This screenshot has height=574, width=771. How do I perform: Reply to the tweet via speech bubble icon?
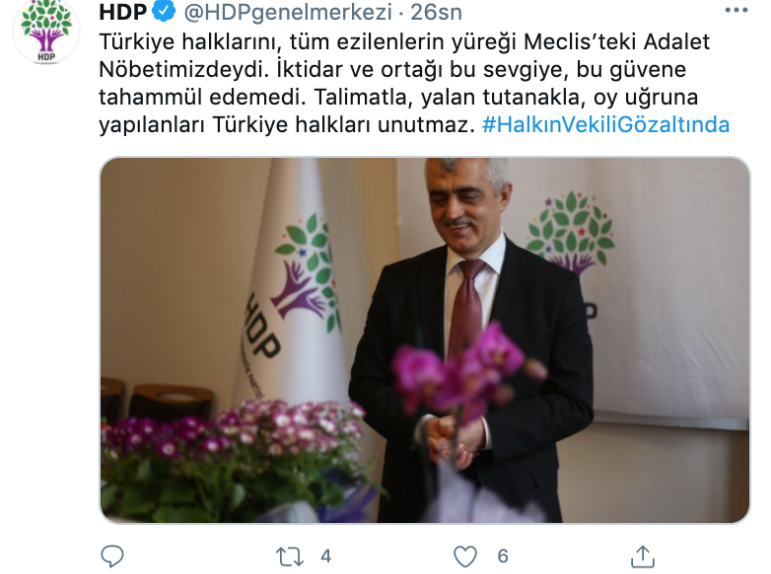(112, 556)
